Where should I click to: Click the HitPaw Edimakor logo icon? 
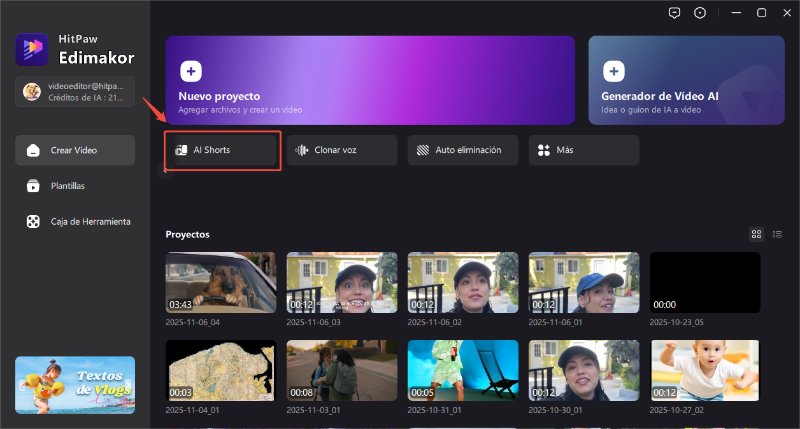[x=32, y=49]
